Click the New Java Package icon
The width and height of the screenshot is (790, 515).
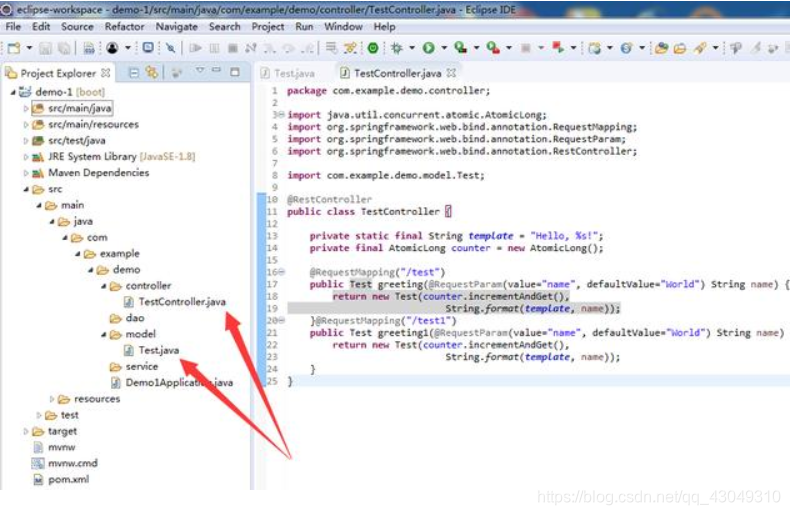click(x=595, y=48)
